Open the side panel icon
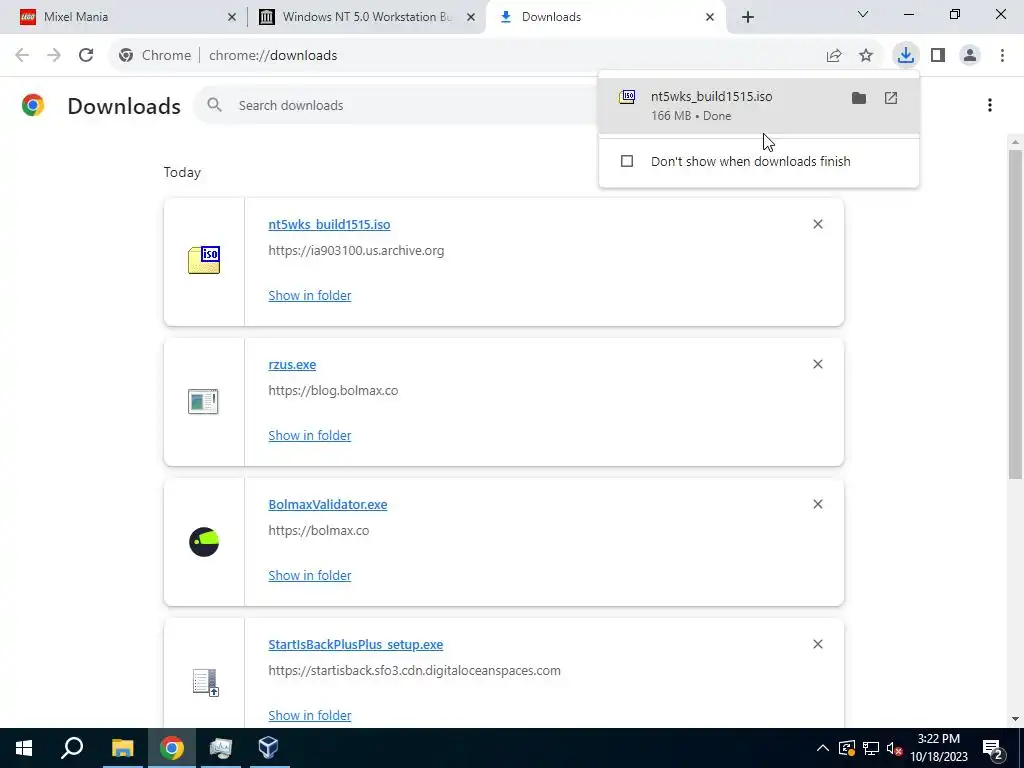Screen dimensions: 1024x768 pyautogui.click(x=938, y=56)
